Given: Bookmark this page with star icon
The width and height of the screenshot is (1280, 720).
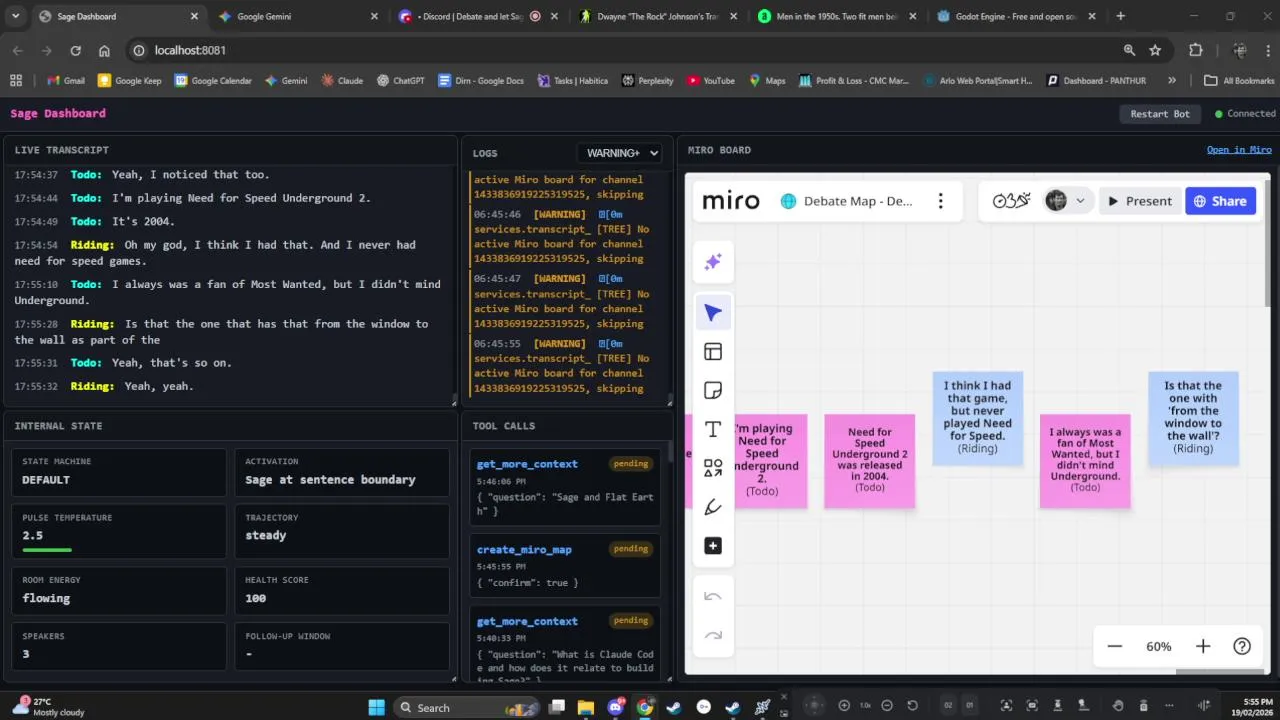Looking at the screenshot, I should 1155,50.
